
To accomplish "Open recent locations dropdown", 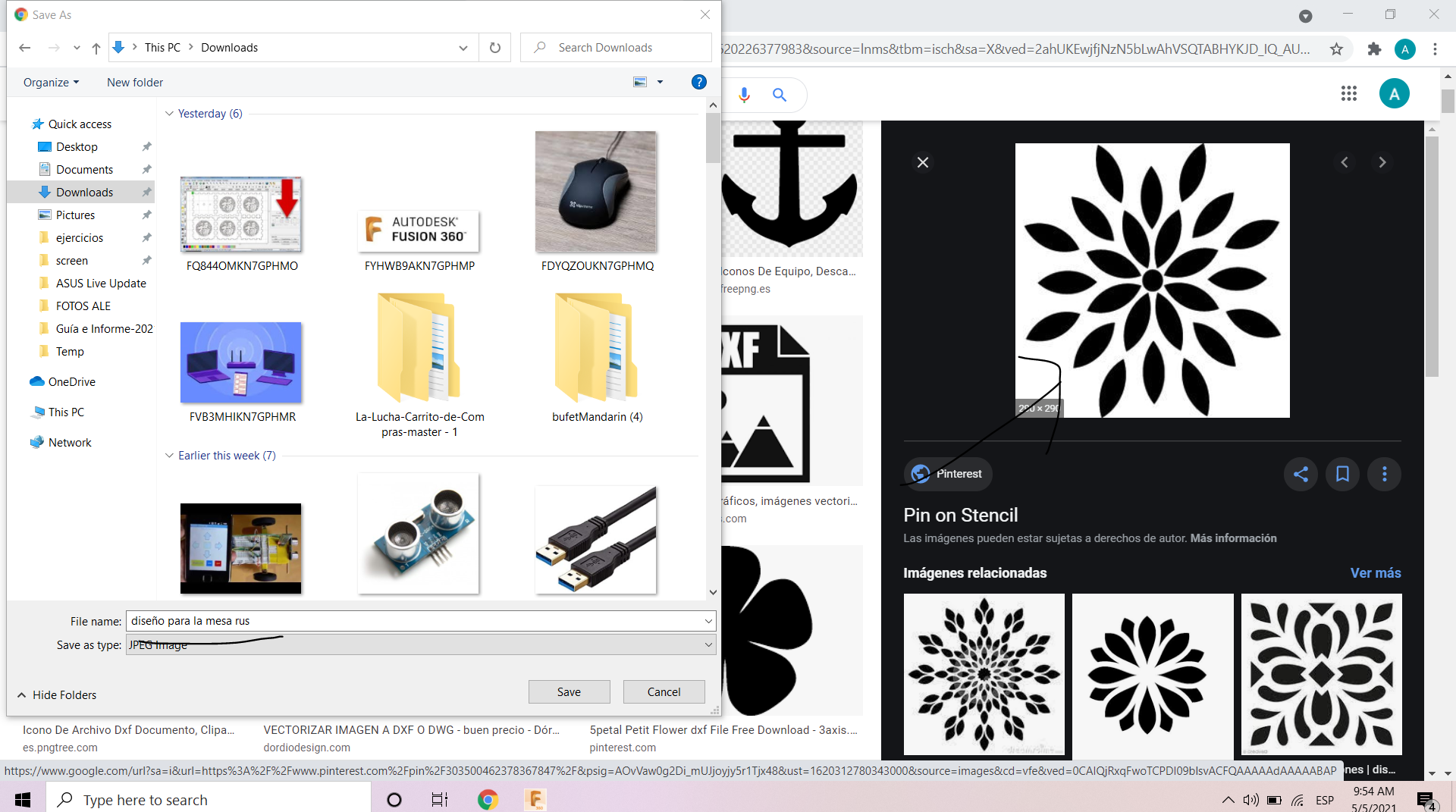I will [x=77, y=48].
